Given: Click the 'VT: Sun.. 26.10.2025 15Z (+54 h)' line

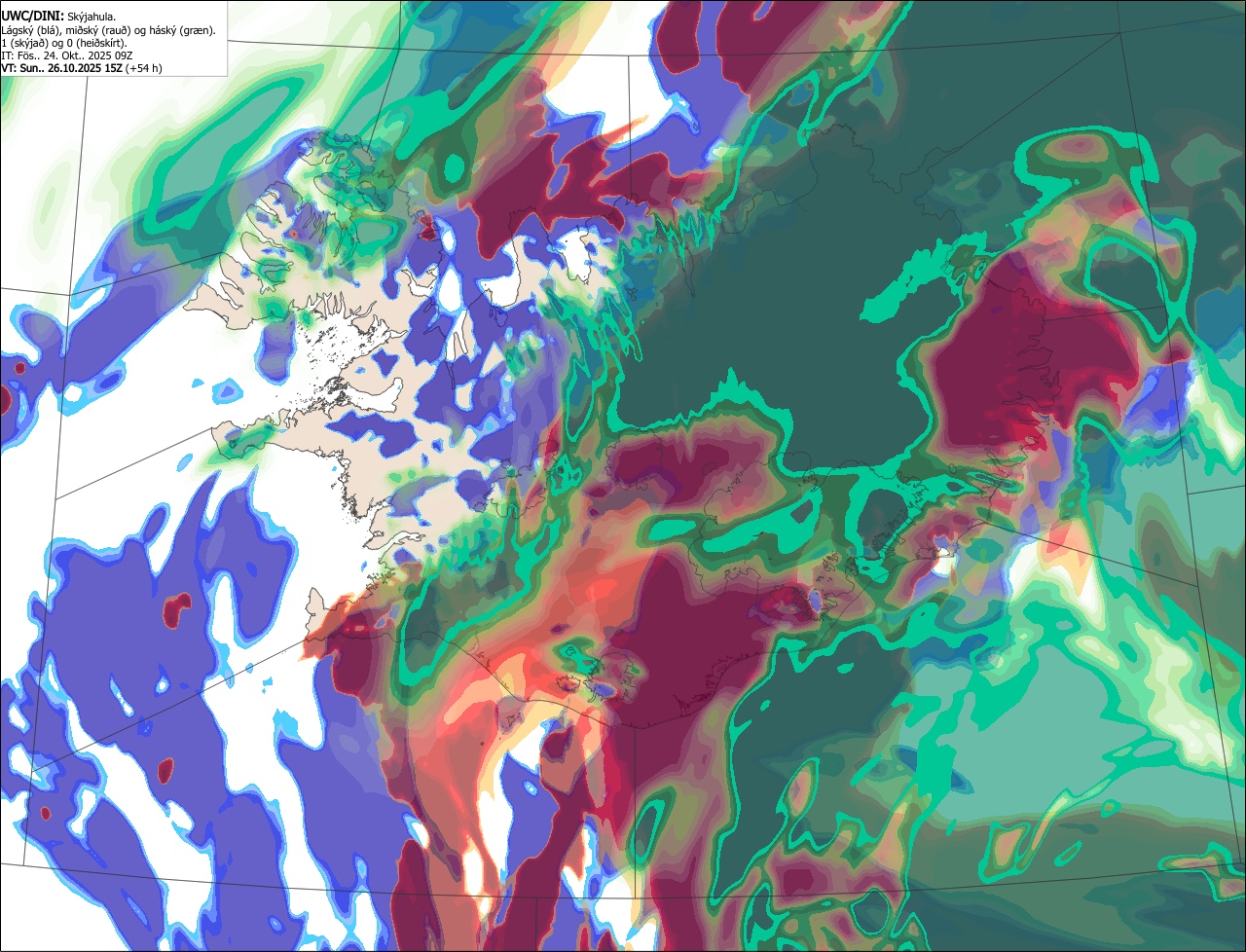Looking at the screenshot, I should [x=82, y=68].
